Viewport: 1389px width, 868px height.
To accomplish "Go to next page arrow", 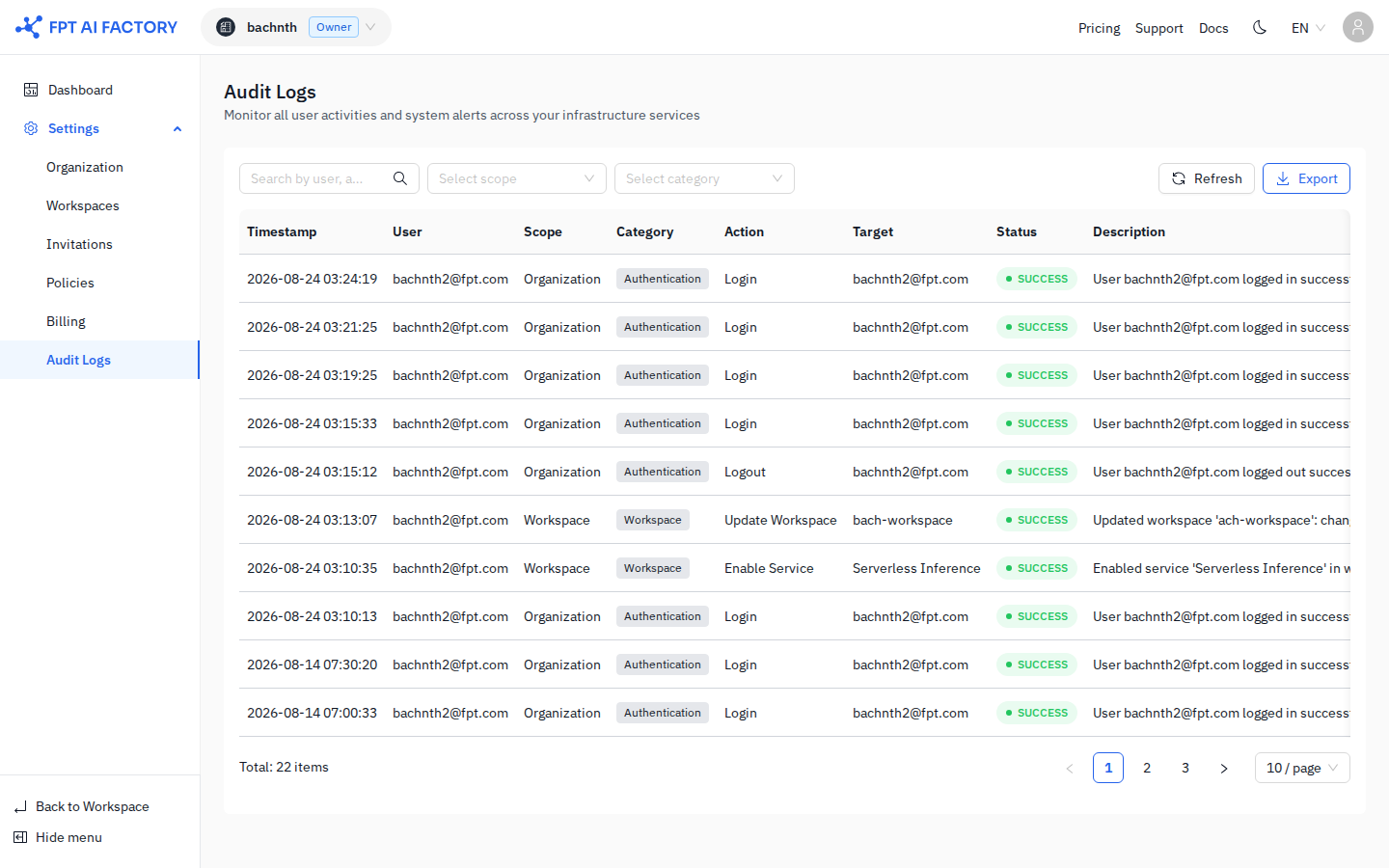I will [x=1224, y=768].
